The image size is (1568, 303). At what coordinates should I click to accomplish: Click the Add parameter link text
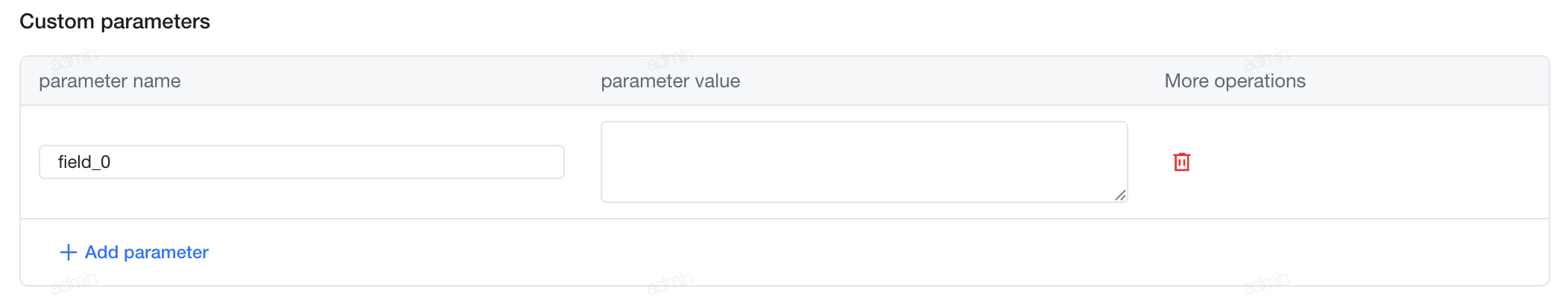(147, 252)
